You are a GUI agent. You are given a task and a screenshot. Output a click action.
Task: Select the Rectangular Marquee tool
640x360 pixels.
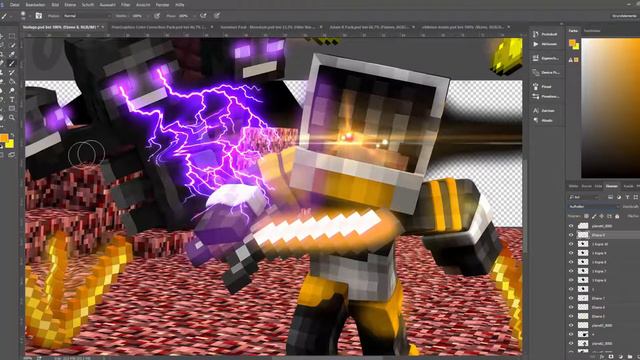pos(12,36)
